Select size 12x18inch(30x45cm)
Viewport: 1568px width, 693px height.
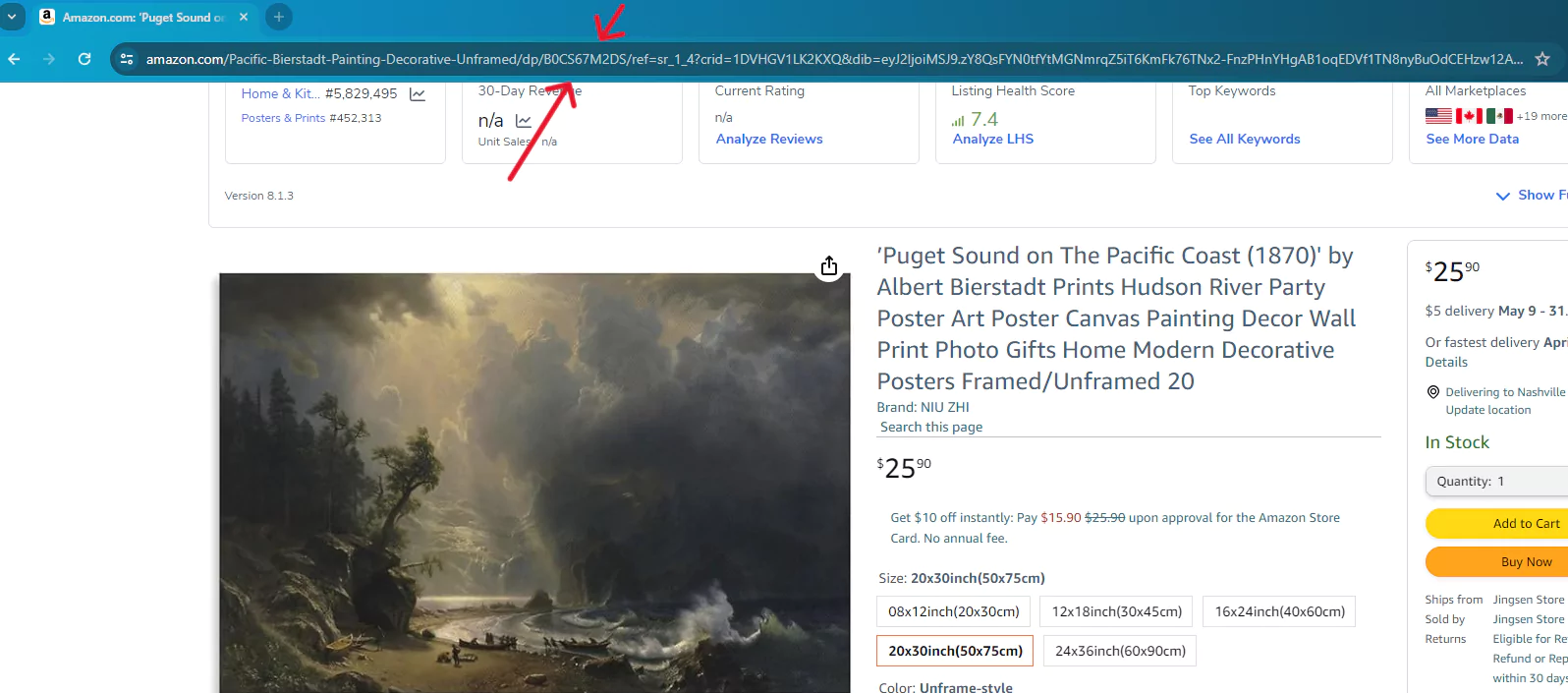pyautogui.click(x=1116, y=611)
